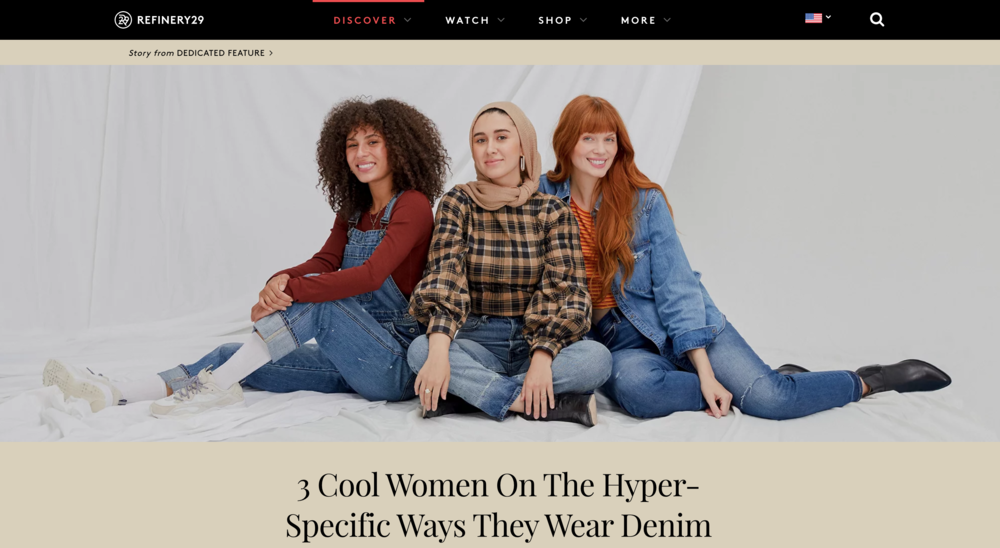Expand the Watch menu chevron

point(501,20)
